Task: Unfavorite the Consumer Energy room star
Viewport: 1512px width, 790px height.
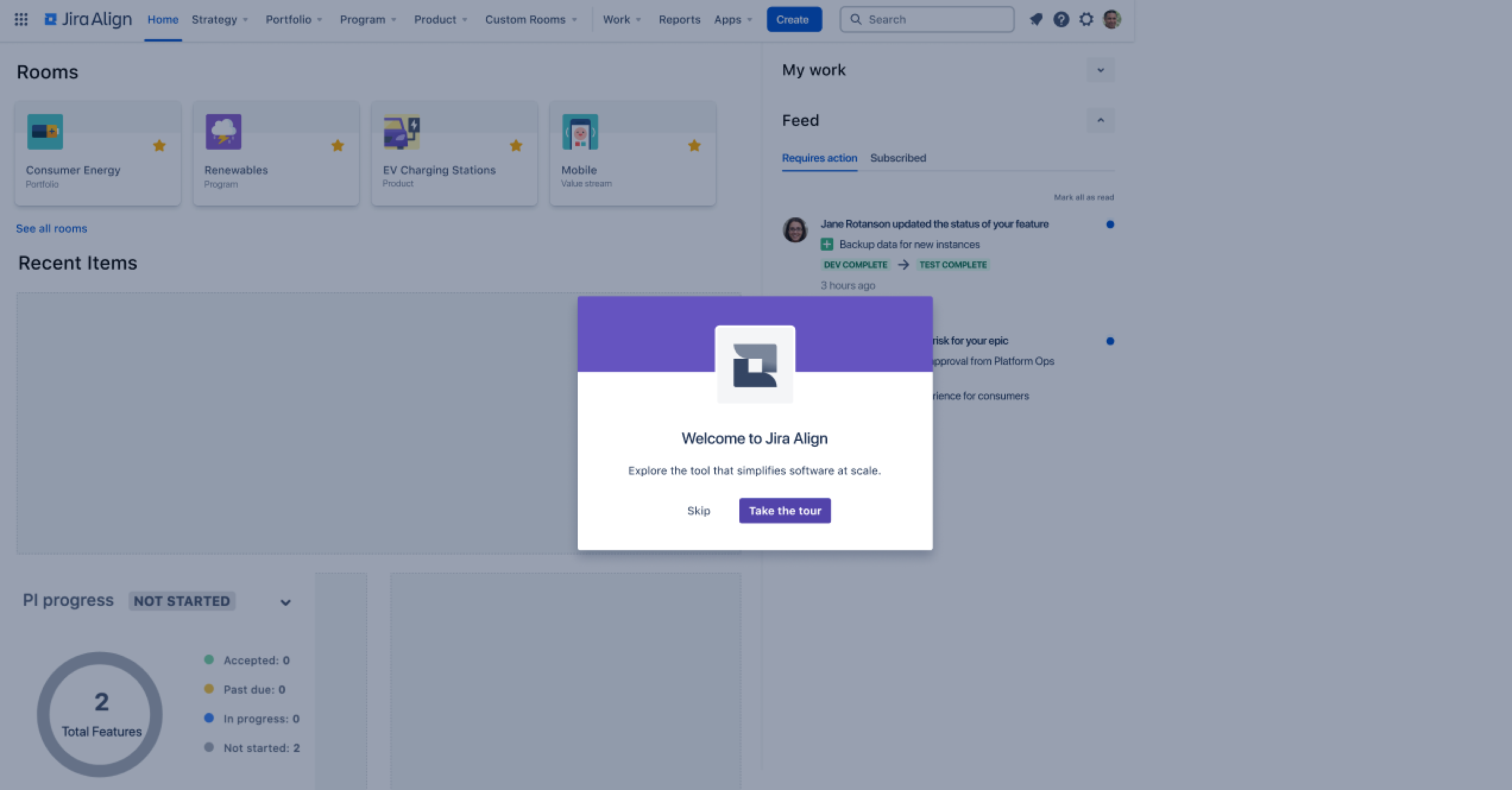Action: pos(159,146)
